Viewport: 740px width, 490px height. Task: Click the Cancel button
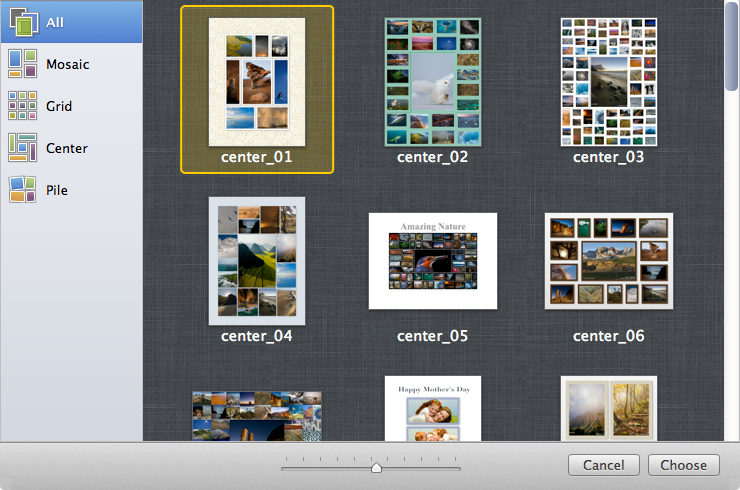click(604, 465)
